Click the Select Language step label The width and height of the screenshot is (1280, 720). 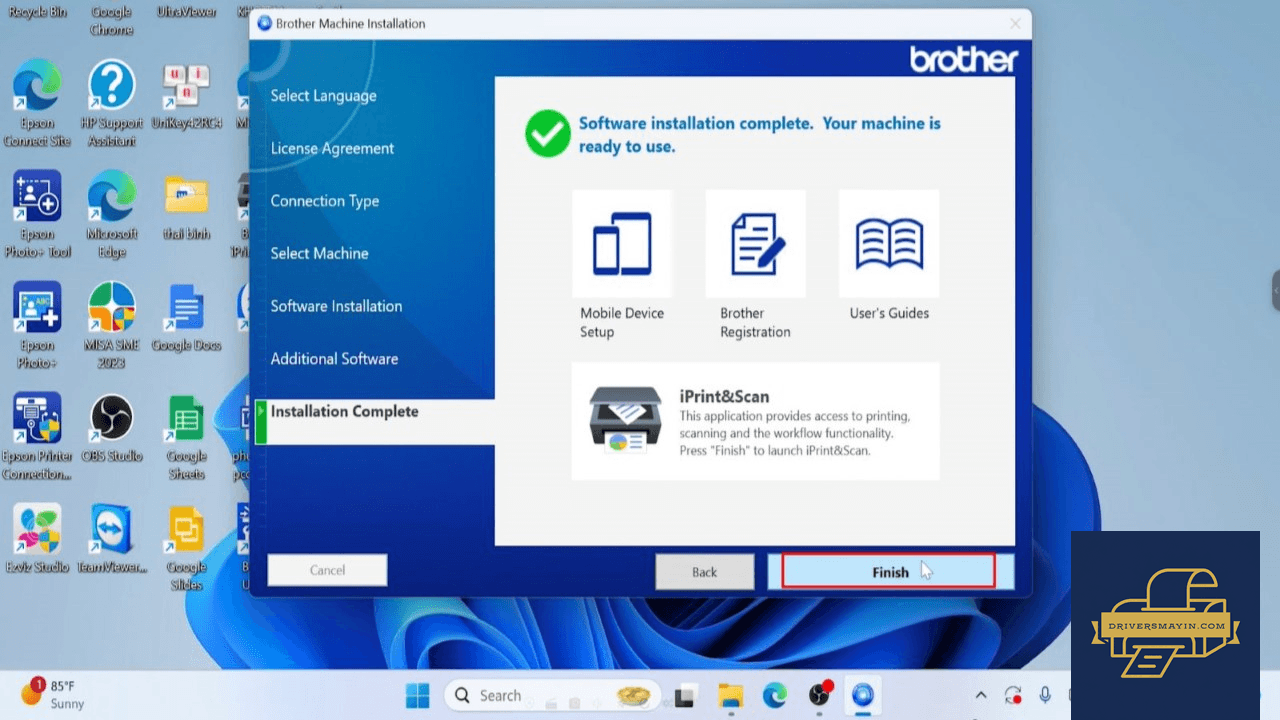323,96
